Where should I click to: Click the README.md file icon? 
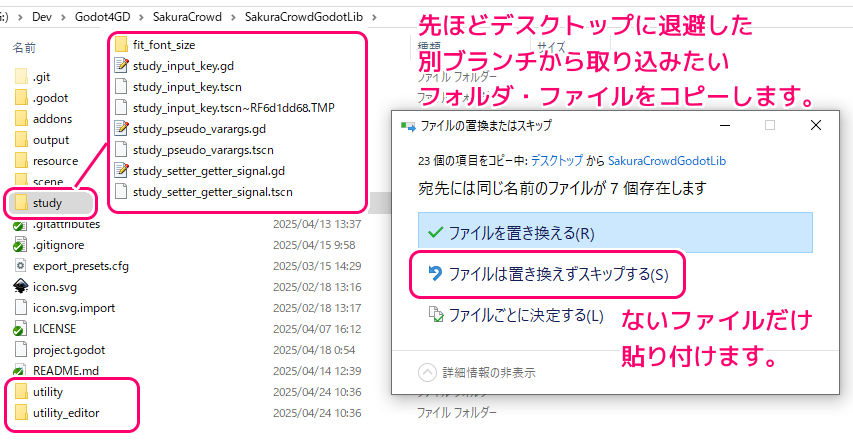pyautogui.click(x=20, y=371)
